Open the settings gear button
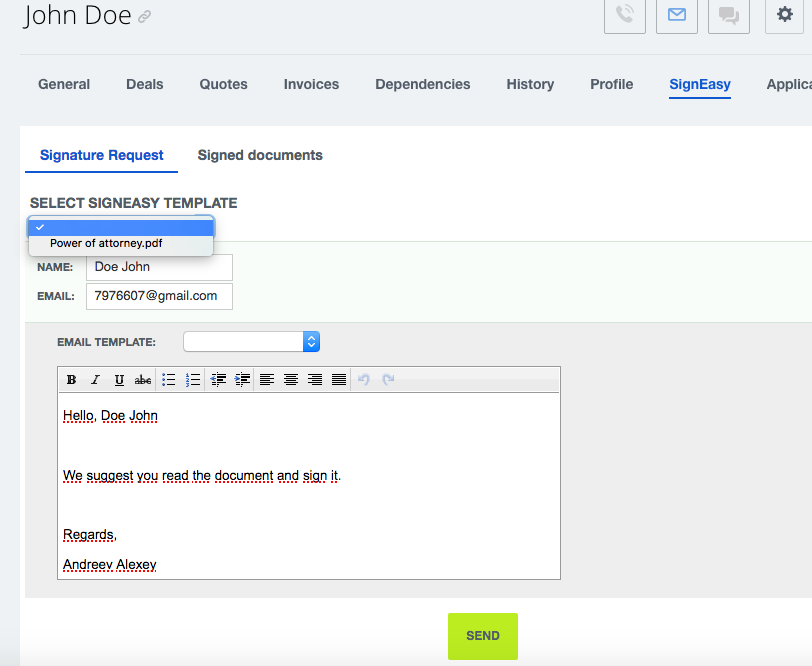The height and width of the screenshot is (666, 812). [x=785, y=15]
